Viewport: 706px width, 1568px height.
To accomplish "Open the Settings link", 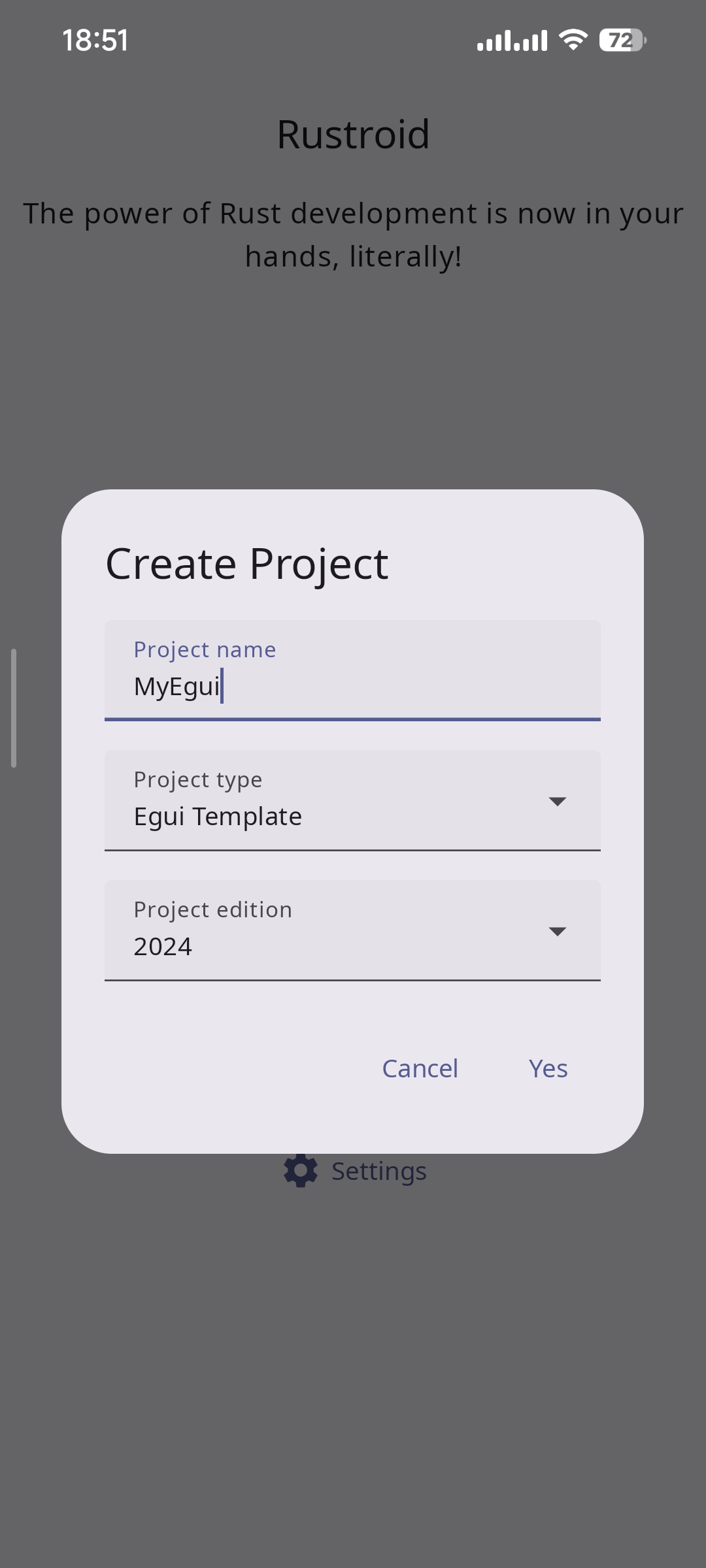I will click(379, 1170).
